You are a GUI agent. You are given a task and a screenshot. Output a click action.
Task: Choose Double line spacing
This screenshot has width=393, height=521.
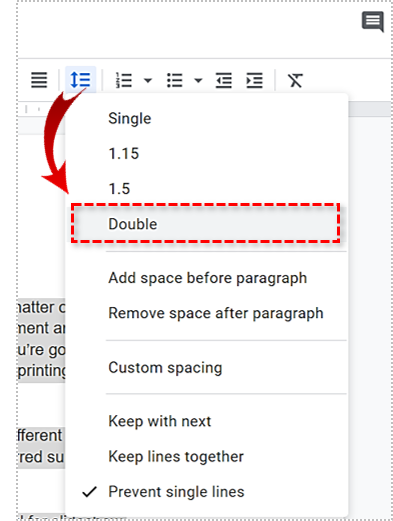click(x=207, y=224)
